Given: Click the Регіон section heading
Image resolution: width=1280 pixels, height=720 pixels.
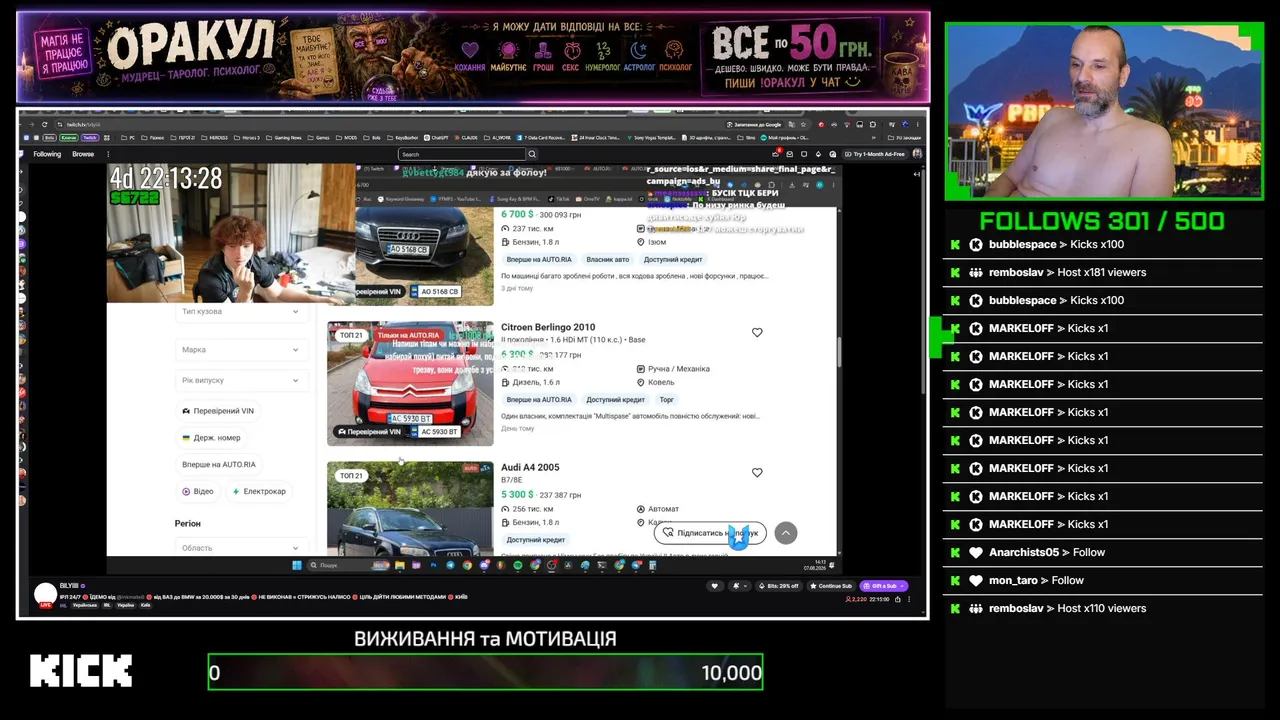Looking at the screenshot, I should pyautogui.click(x=188, y=523).
